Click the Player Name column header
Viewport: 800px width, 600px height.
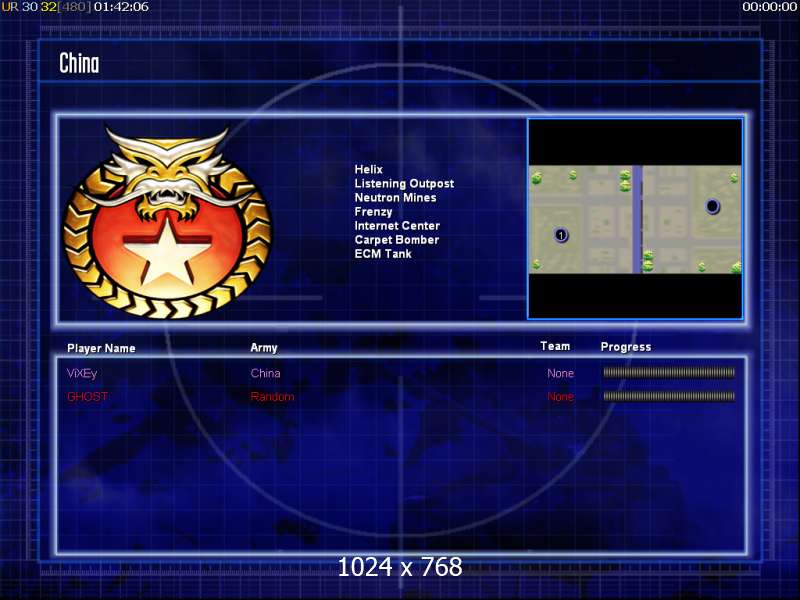(x=101, y=348)
